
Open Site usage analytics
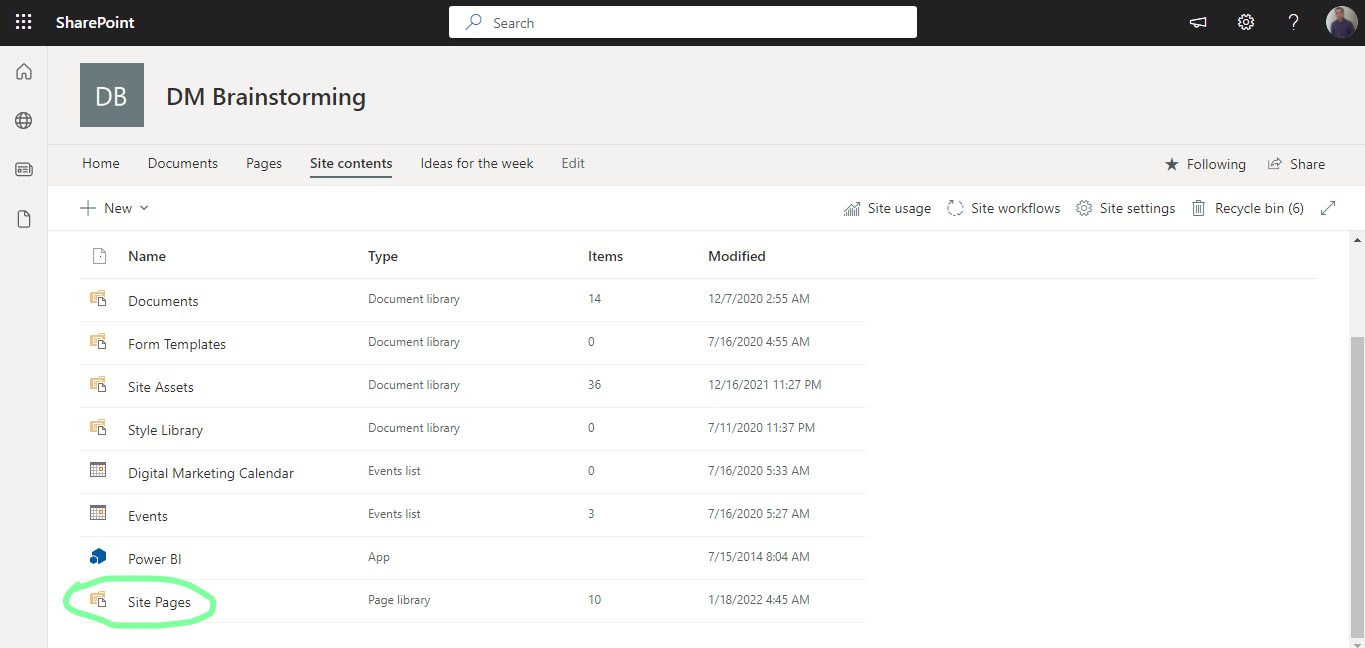pos(887,207)
